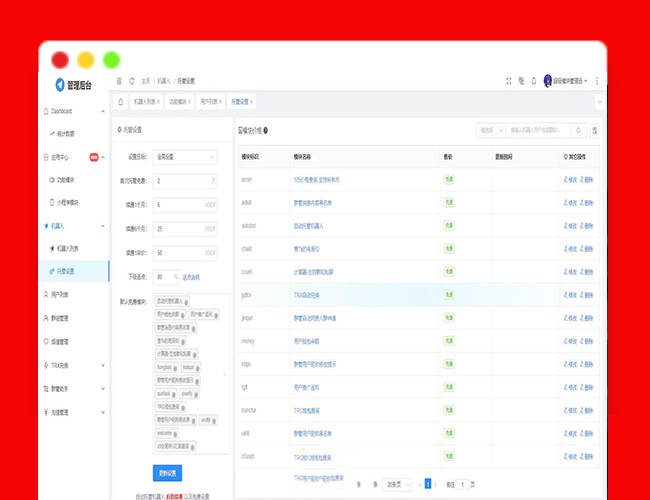Viewport: 650px width, 500px height.
Task: Open the 全局设置 target dropdown
Action: (184, 157)
